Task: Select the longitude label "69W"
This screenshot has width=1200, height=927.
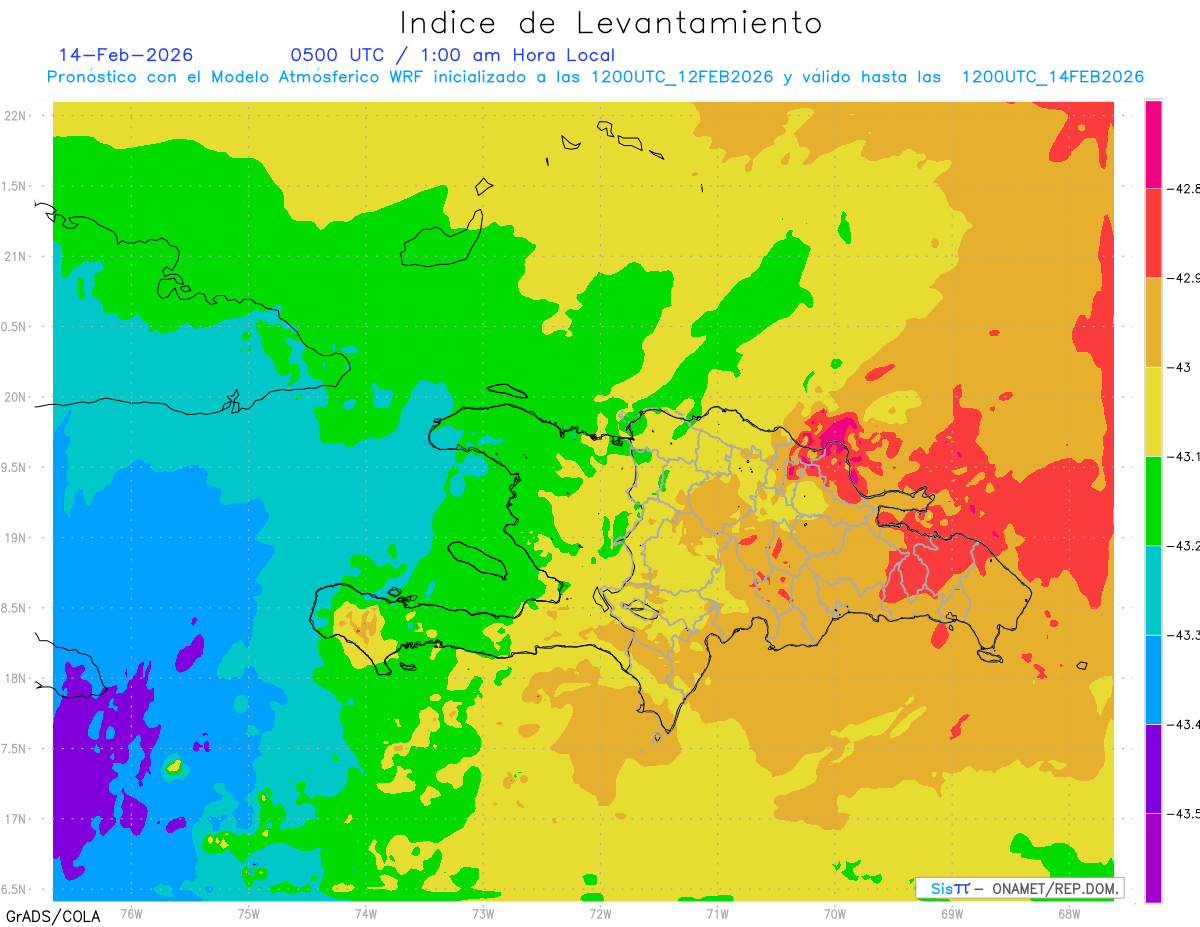Action: (952, 912)
